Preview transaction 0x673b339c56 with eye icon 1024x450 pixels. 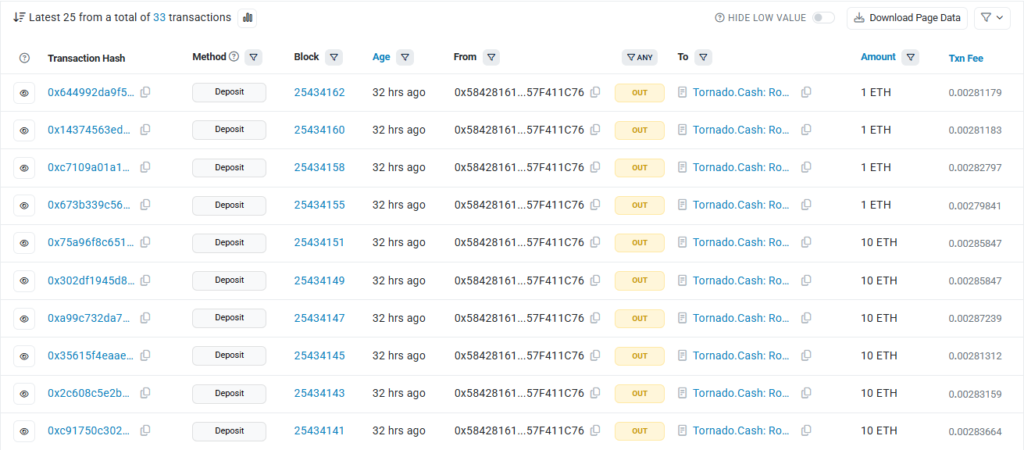point(24,206)
